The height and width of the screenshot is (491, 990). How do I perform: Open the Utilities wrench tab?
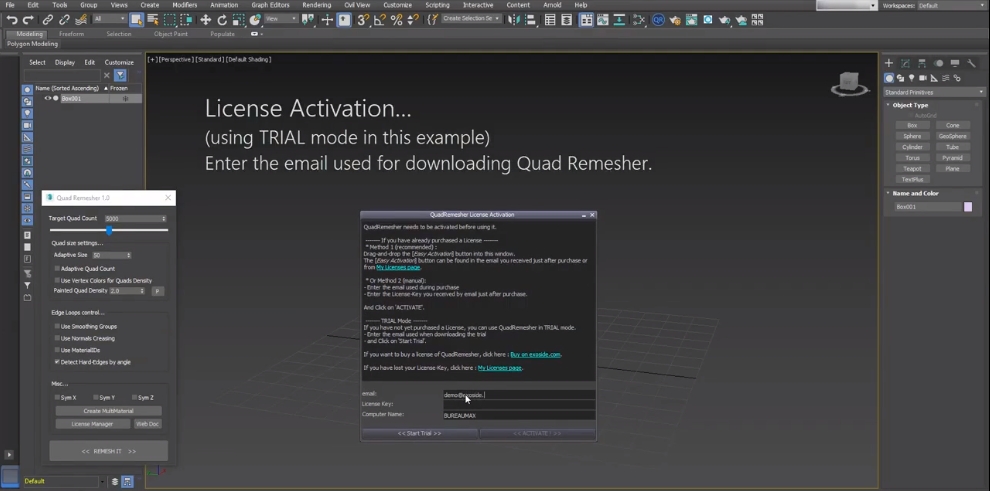click(971, 63)
